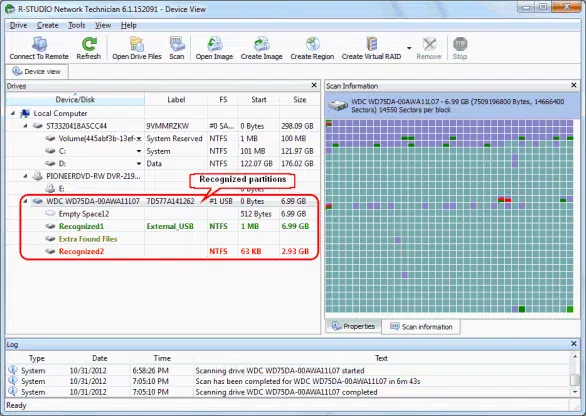Image resolution: width=586 pixels, height=416 pixels.
Task: Sort log by the Time column header
Action: [x=162, y=358]
